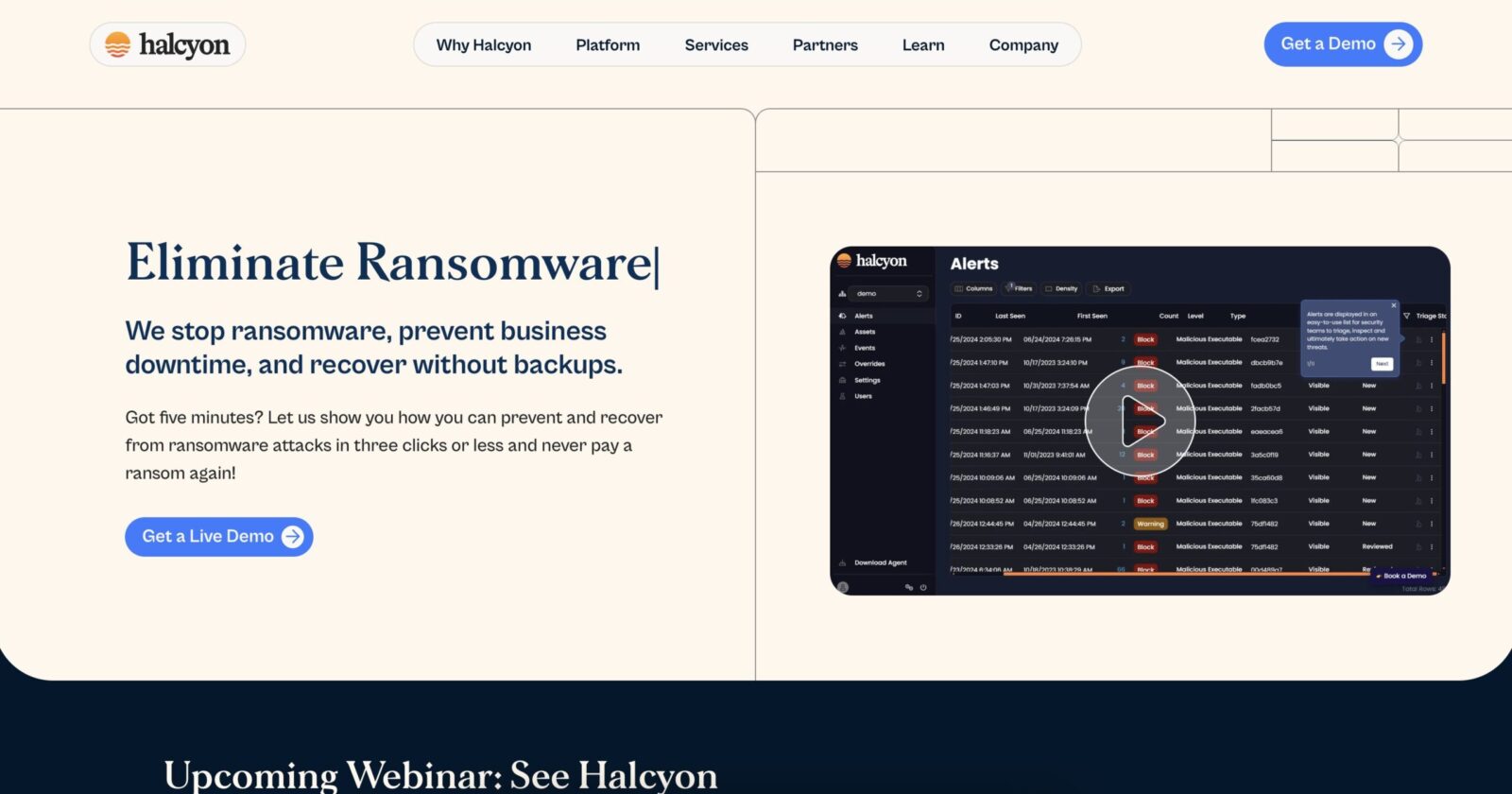Image resolution: width=1512 pixels, height=794 pixels.
Task: Click Download Agent in the preview sidebar
Action: (x=880, y=562)
